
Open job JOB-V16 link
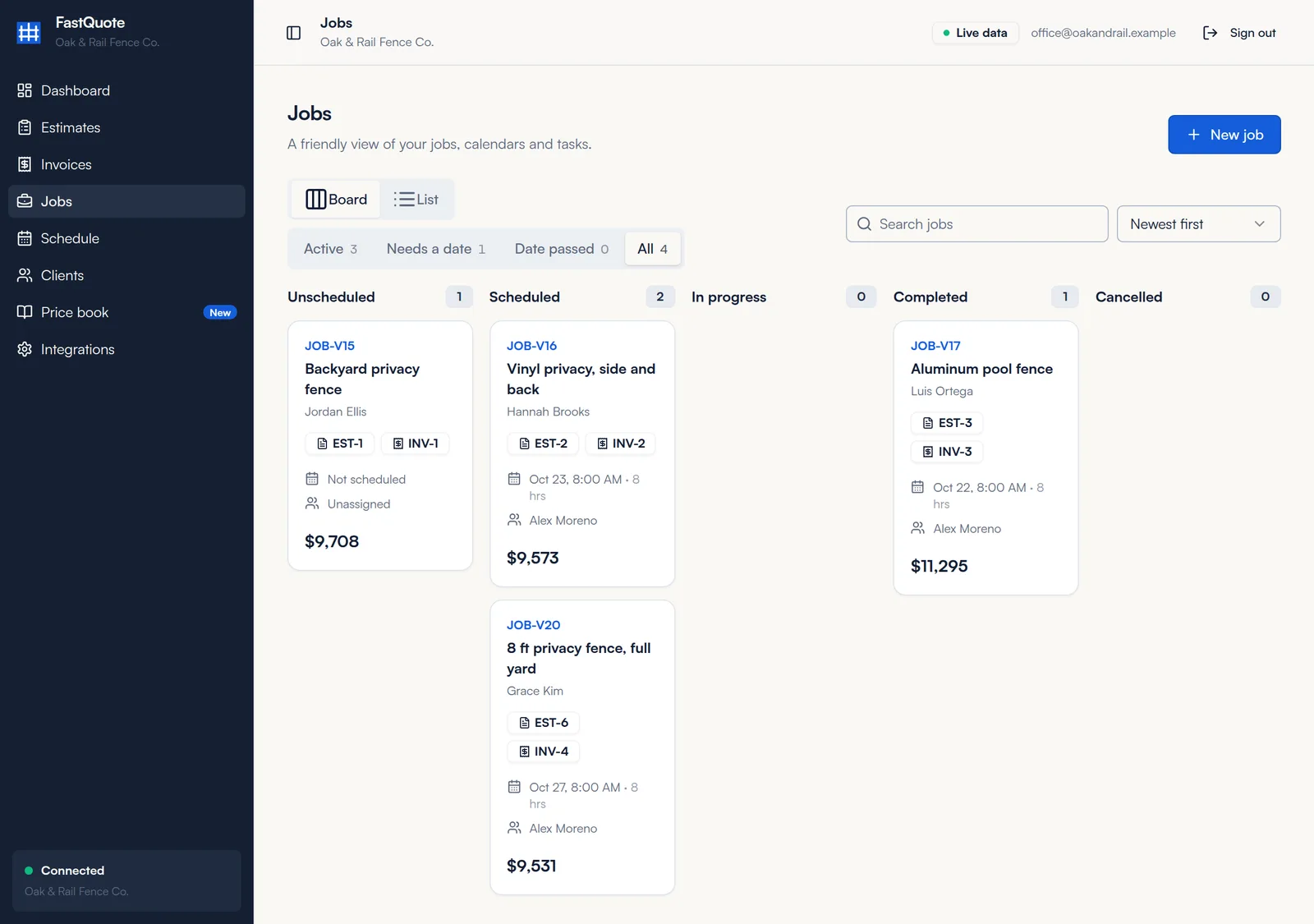(531, 346)
